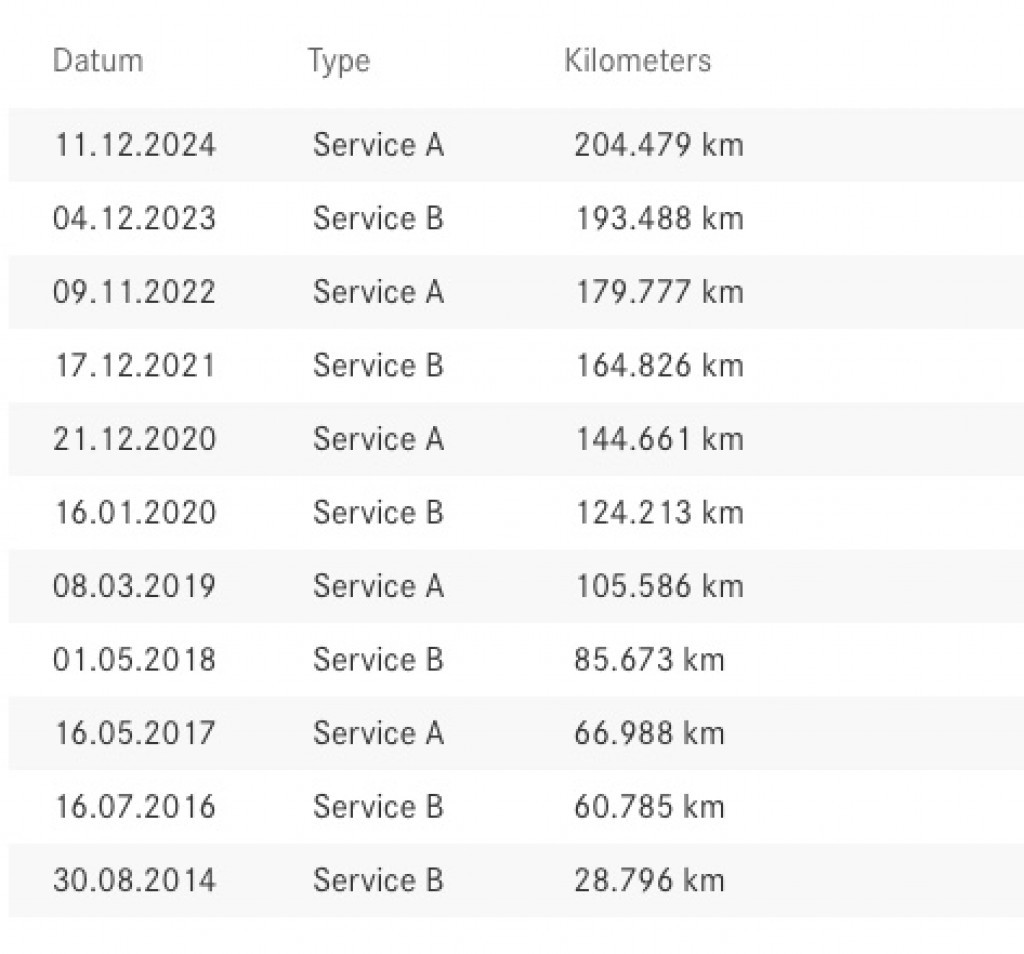This screenshot has height=954, width=1024.
Task: Select the 193.488 km mileage value
Action: pos(658,218)
